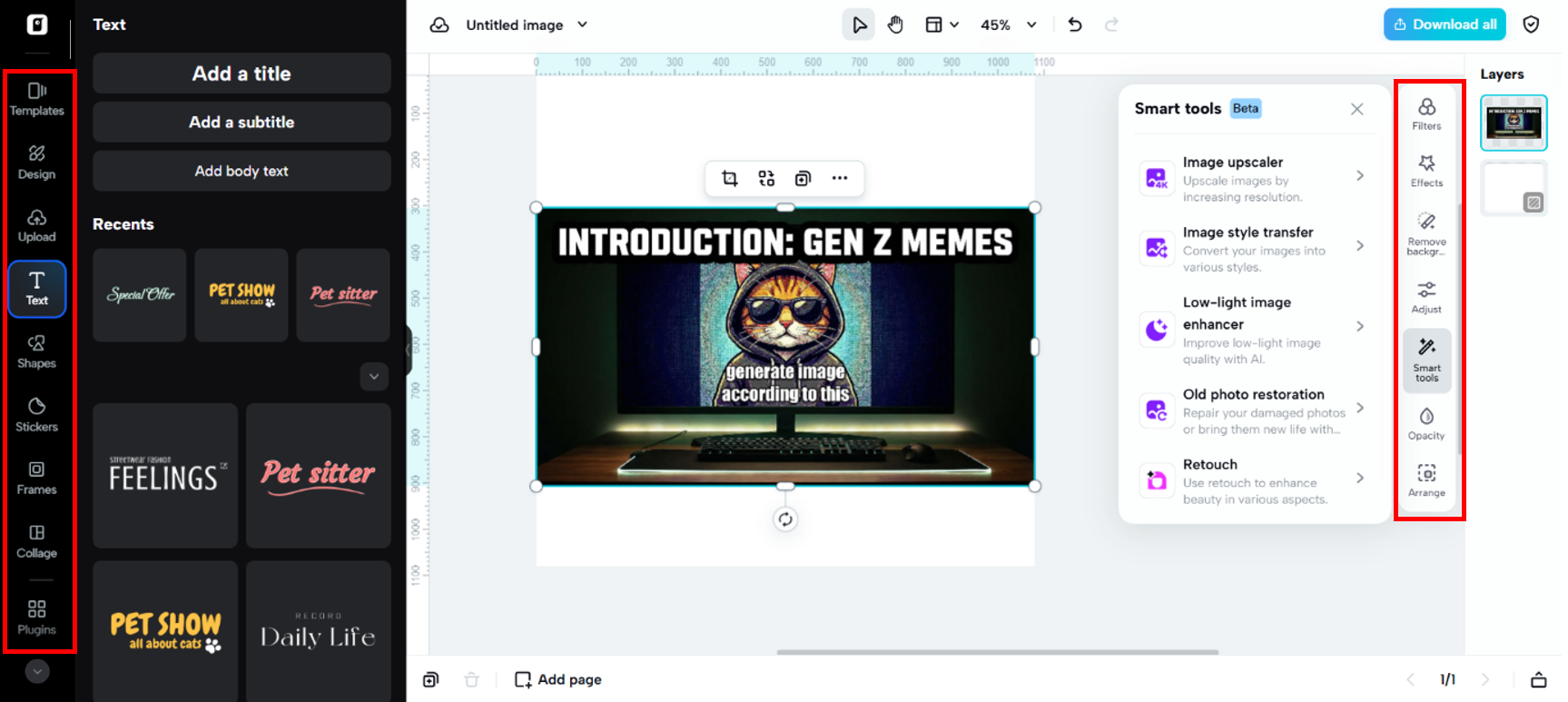This screenshot has height=702, width=1568.
Task: Select the Shapes tool in sidebar
Action: click(x=36, y=351)
